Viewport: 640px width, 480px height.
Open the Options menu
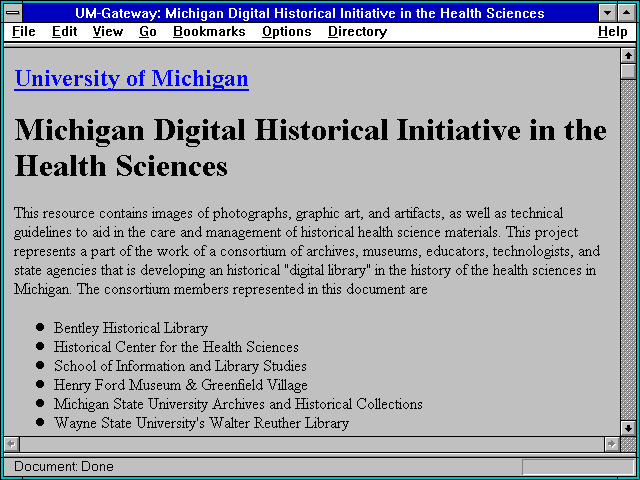coord(287,32)
